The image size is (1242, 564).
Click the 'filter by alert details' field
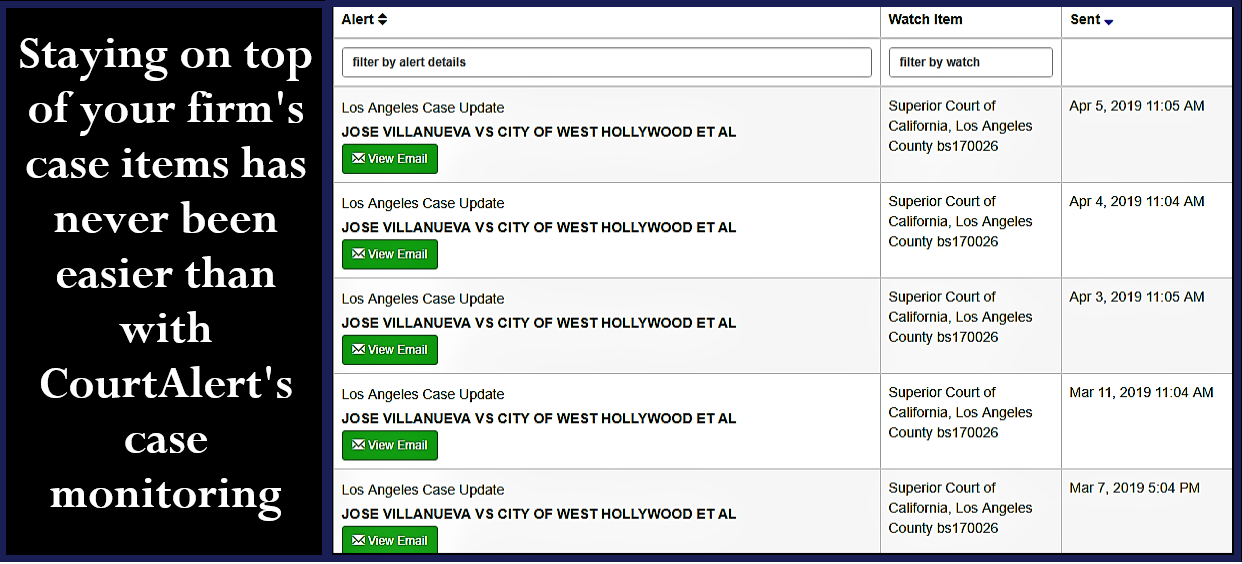tap(606, 62)
